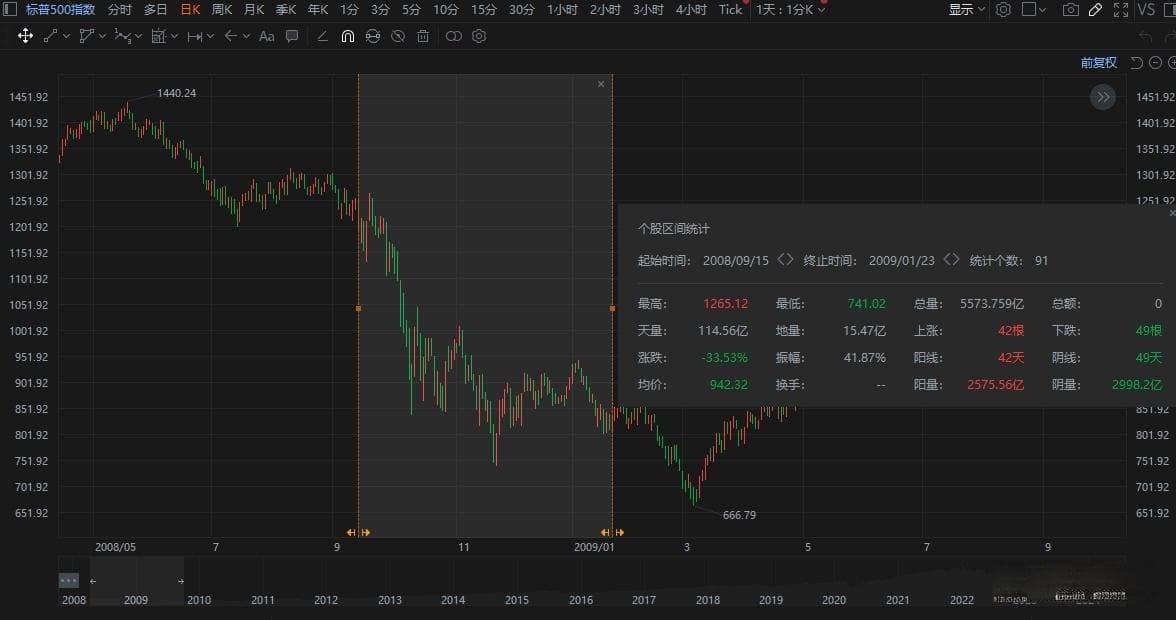The width and height of the screenshot is (1176, 620).
Task: Open chart settings gear in top bar
Action: (1004, 9)
